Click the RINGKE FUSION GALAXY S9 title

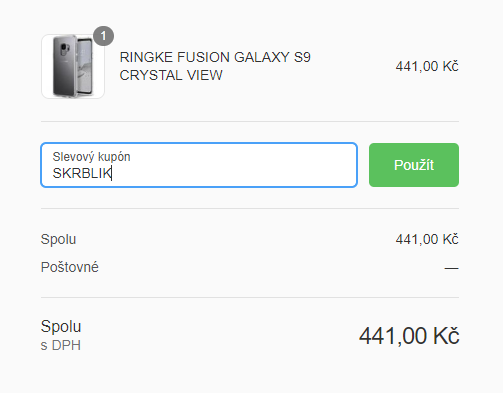[215, 57]
